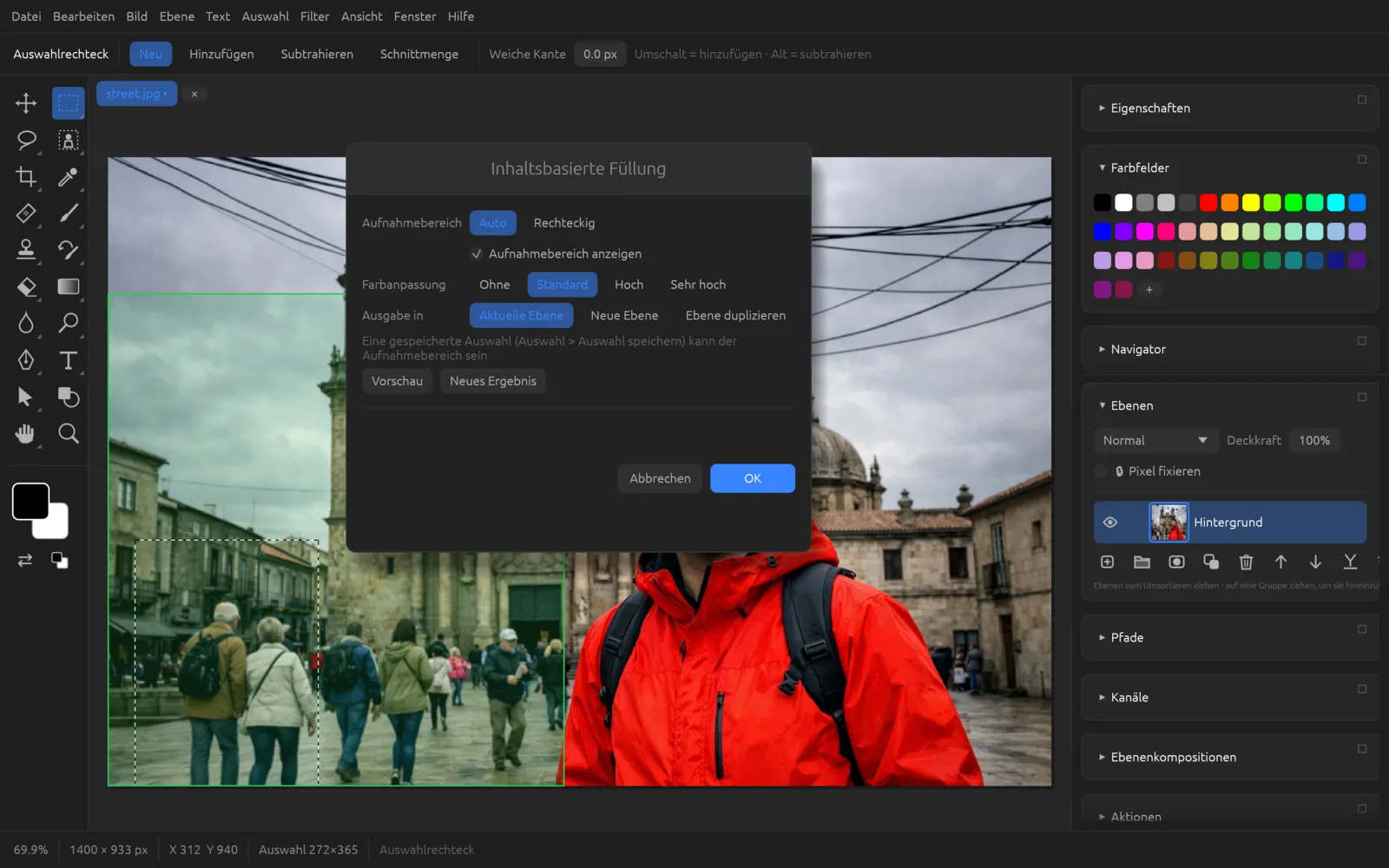Open the Filter menu
This screenshot has width=1389, height=868.
[x=314, y=16]
